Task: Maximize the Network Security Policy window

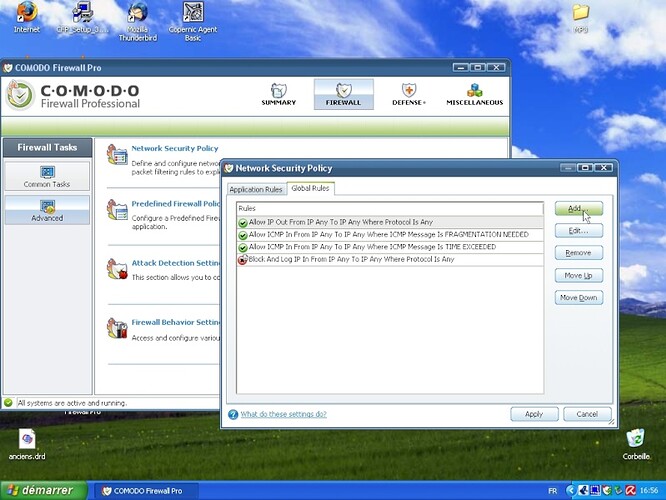Action: click(585, 168)
